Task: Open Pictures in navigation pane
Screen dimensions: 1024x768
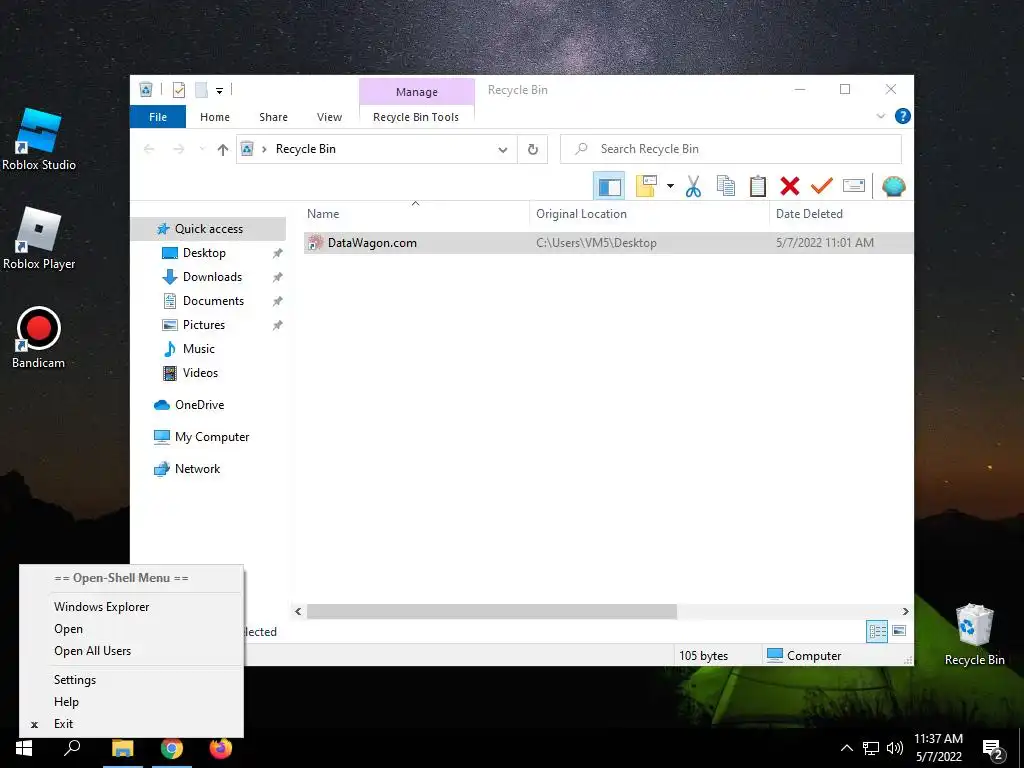Action: (204, 325)
